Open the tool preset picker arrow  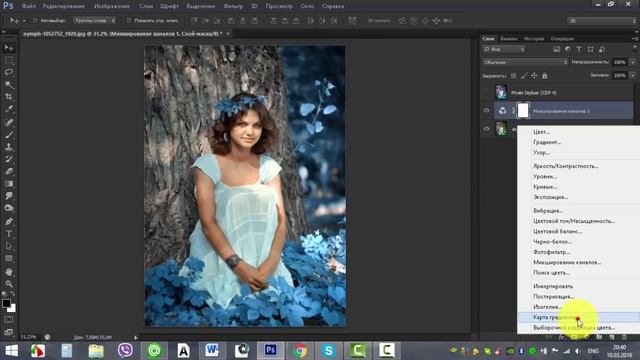[24, 20]
